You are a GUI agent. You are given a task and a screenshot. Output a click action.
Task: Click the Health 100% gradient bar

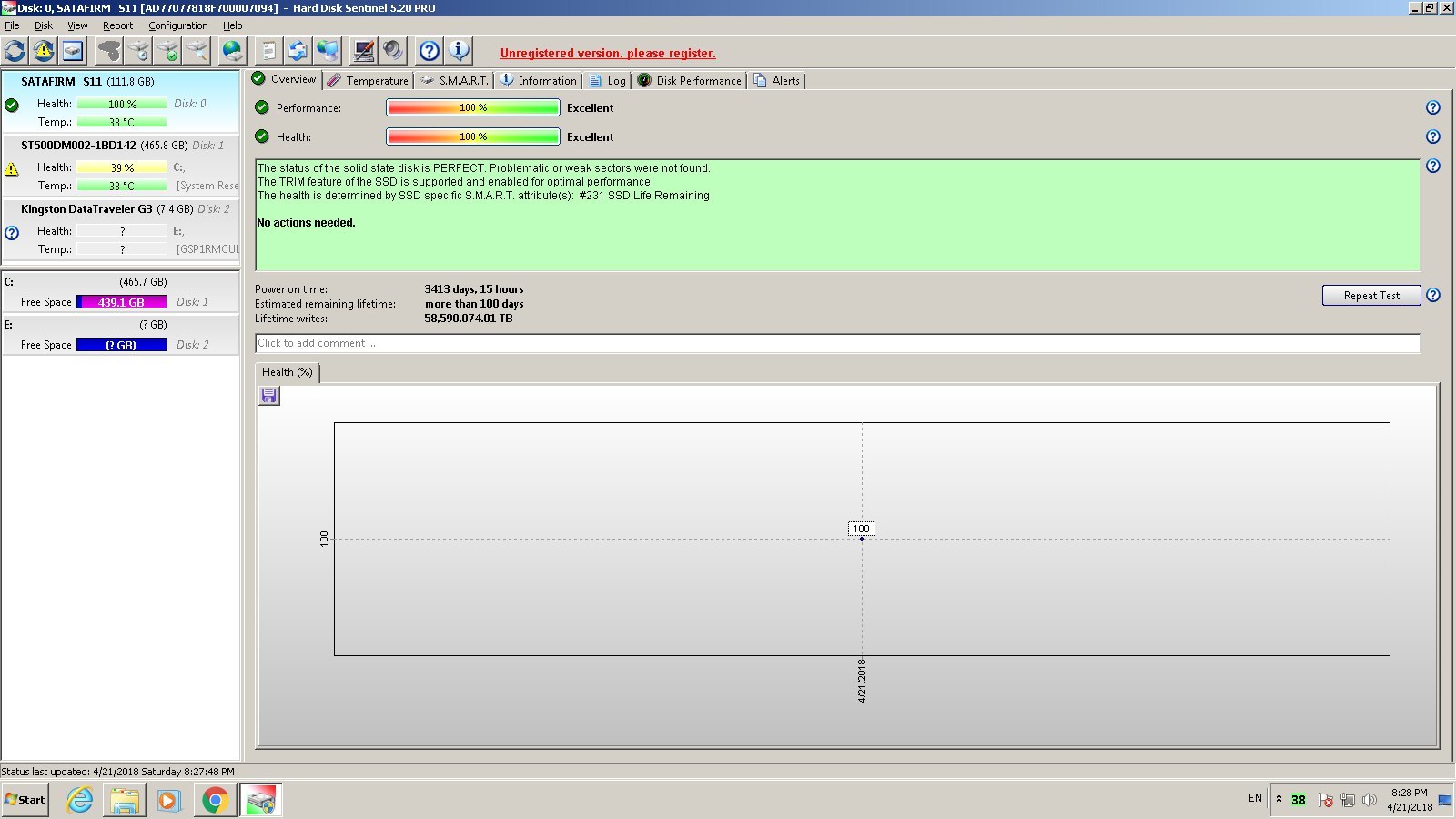(x=473, y=136)
